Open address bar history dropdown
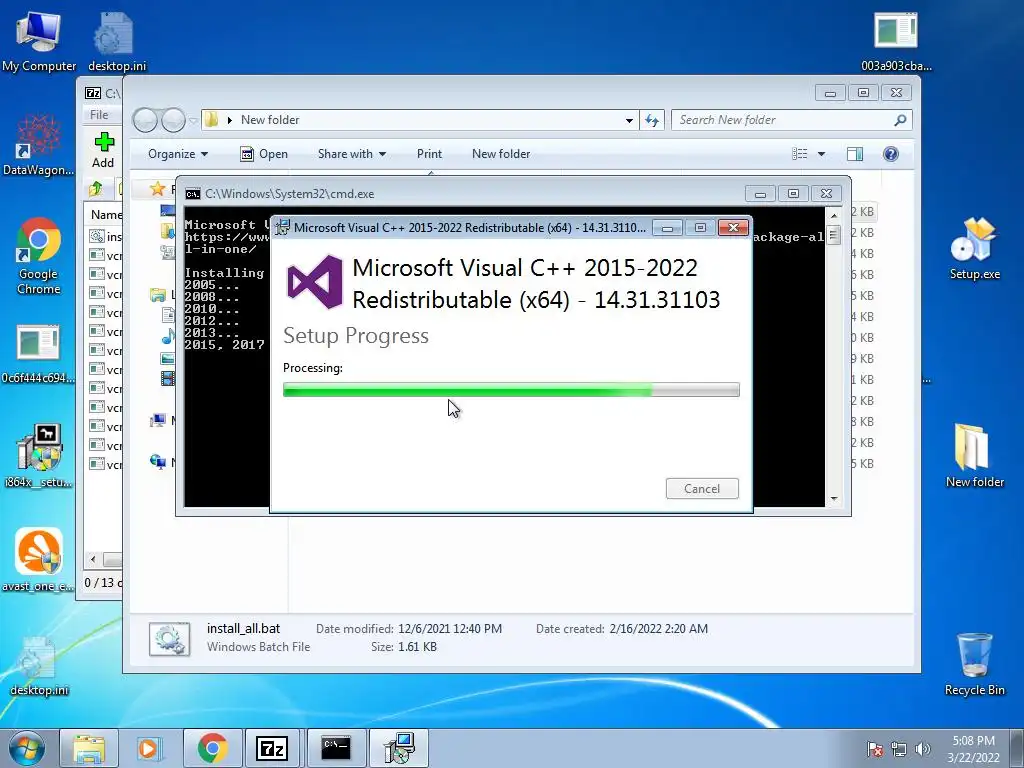This screenshot has width=1024, height=768. pos(629,120)
